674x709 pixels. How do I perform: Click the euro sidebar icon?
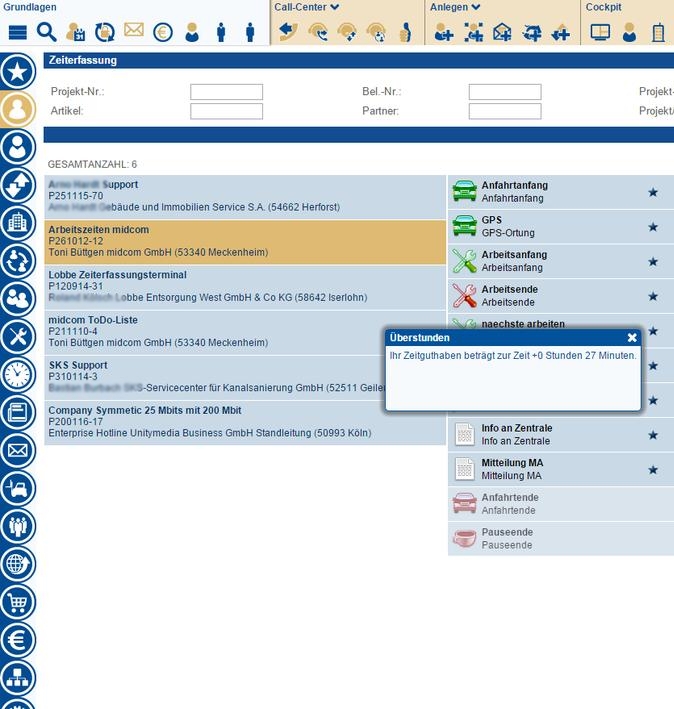(18, 640)
